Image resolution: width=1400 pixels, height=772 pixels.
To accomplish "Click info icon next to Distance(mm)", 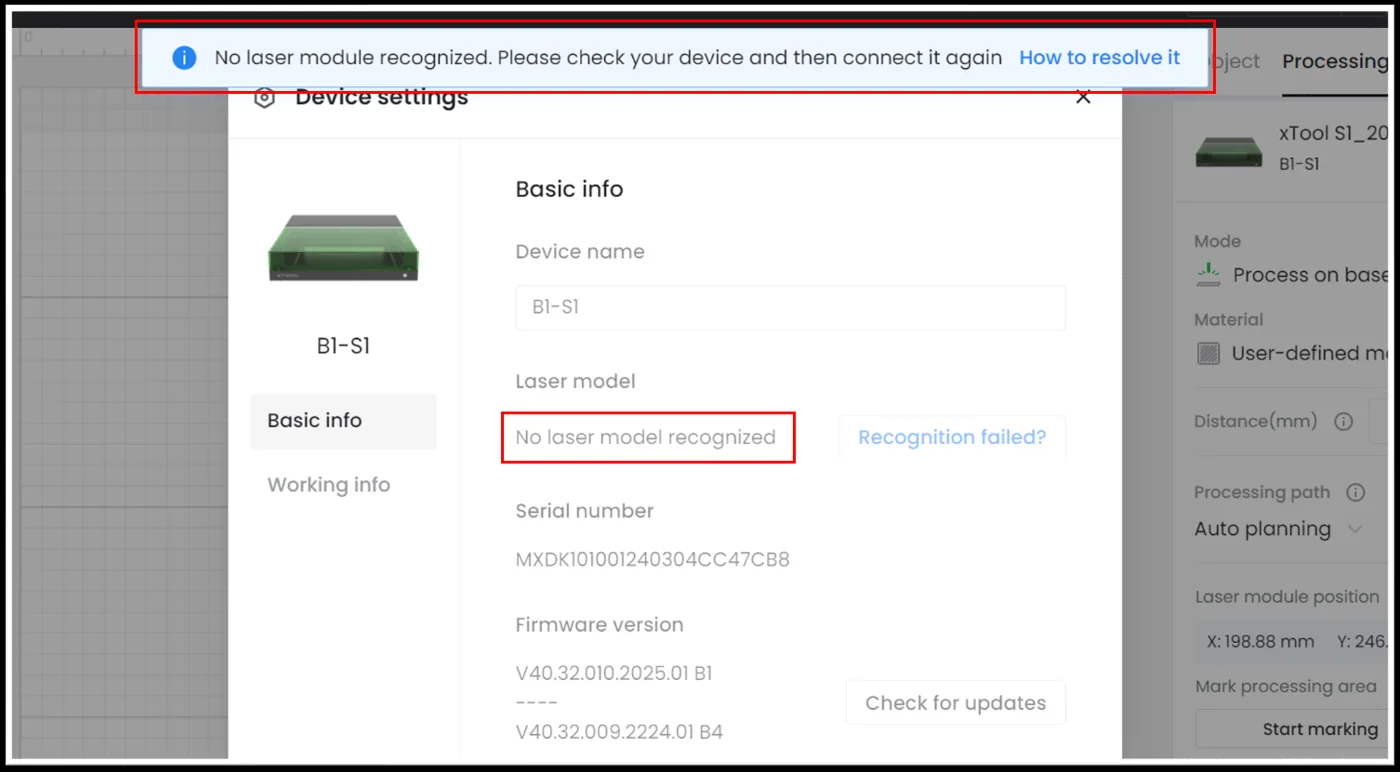I will click(x=1343, y=421).
